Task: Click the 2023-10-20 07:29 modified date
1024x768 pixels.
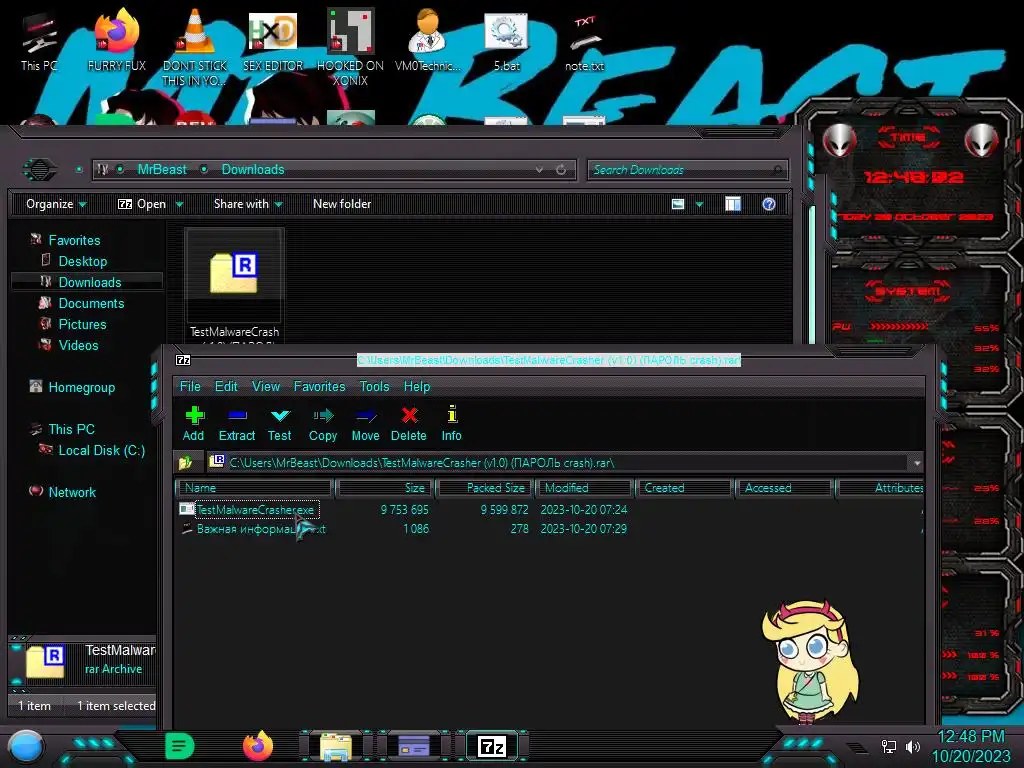Action: (584, 529)
